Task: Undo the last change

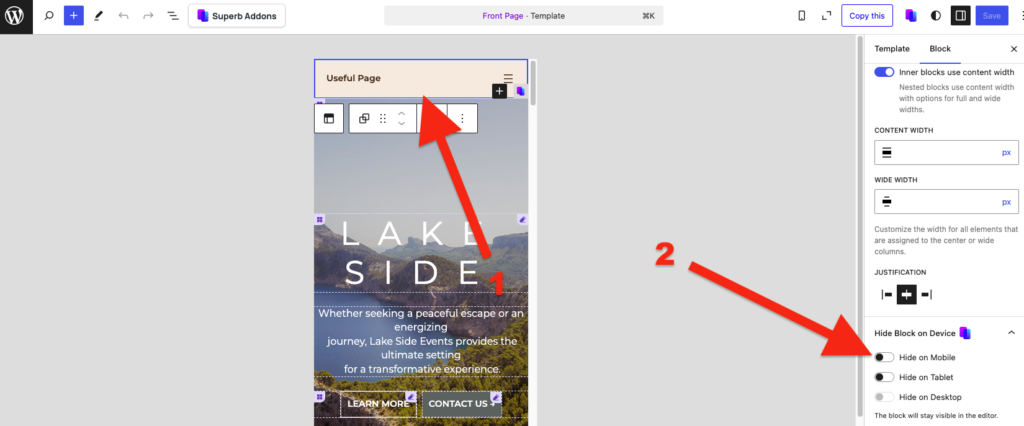Action: [x=123, y=16]
